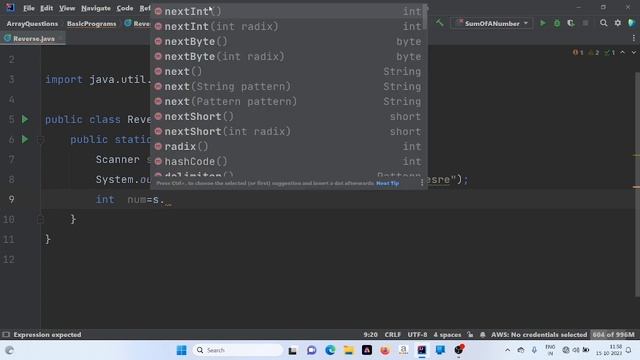
Task: Collapse the method fold marker on line 6
Action: pos(40,140)
